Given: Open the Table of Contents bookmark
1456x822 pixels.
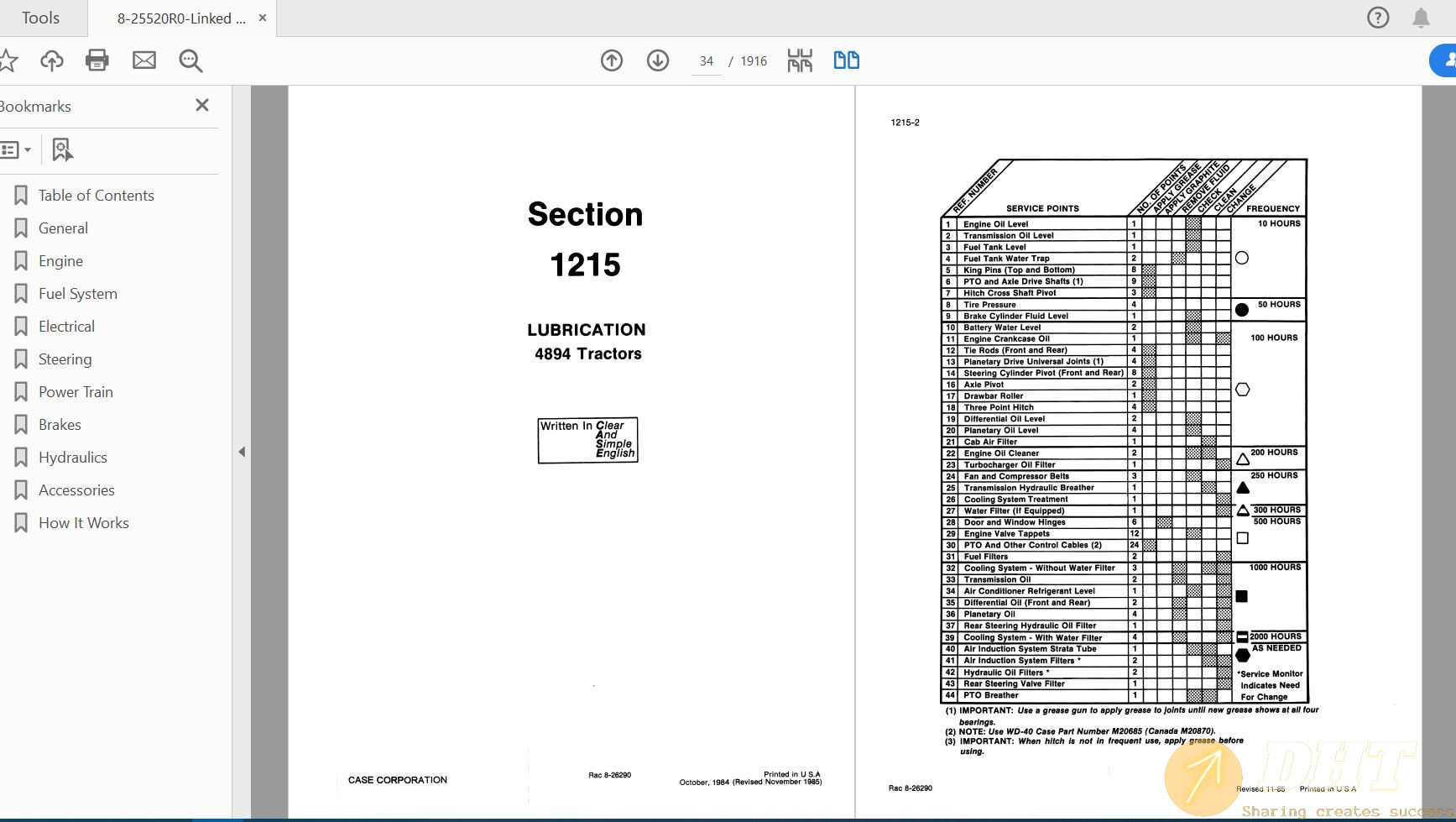Looking at the screenshot, I should [96, 195].
